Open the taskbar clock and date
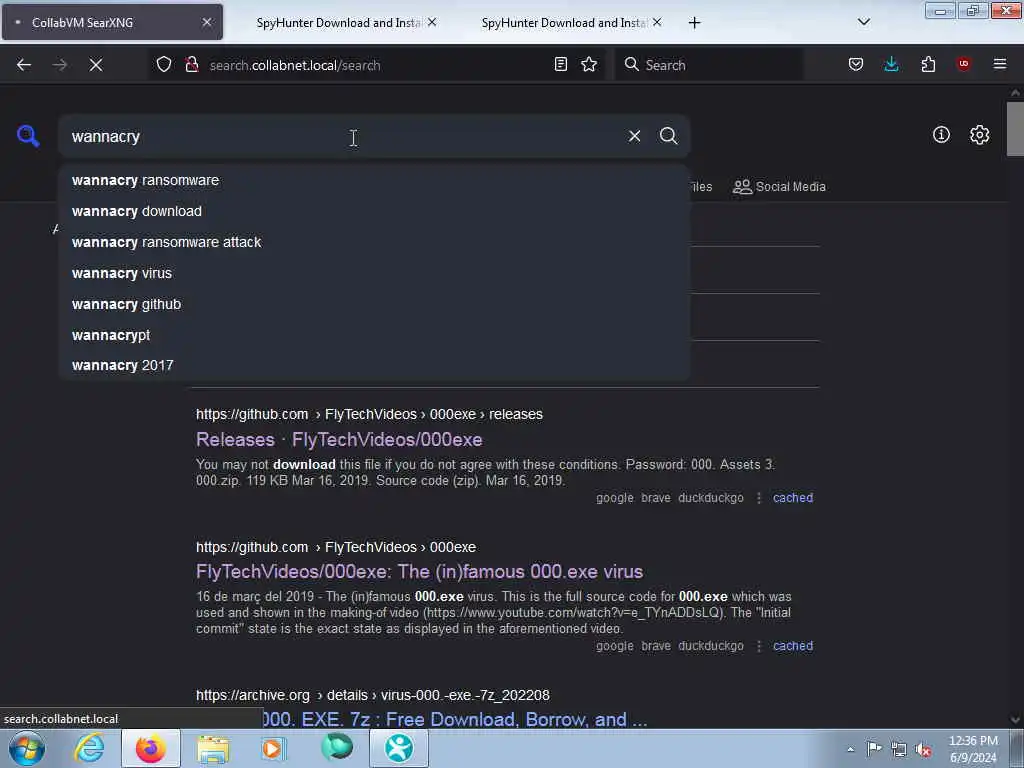1024x768 pixels. 973,749
